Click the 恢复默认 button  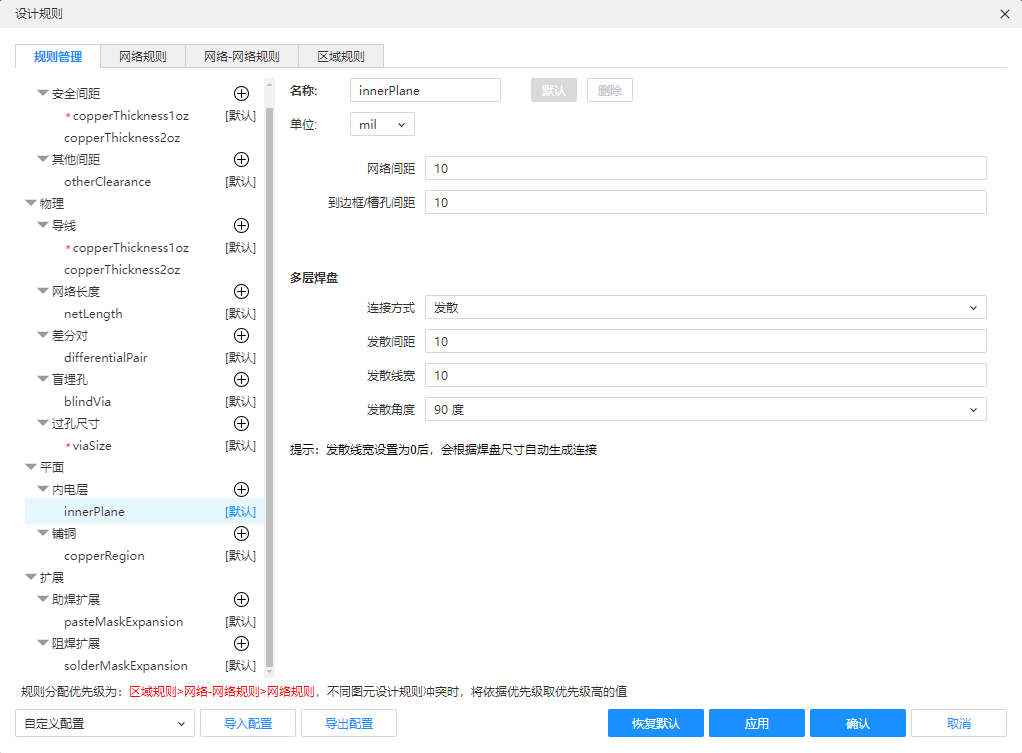(656, 723)
